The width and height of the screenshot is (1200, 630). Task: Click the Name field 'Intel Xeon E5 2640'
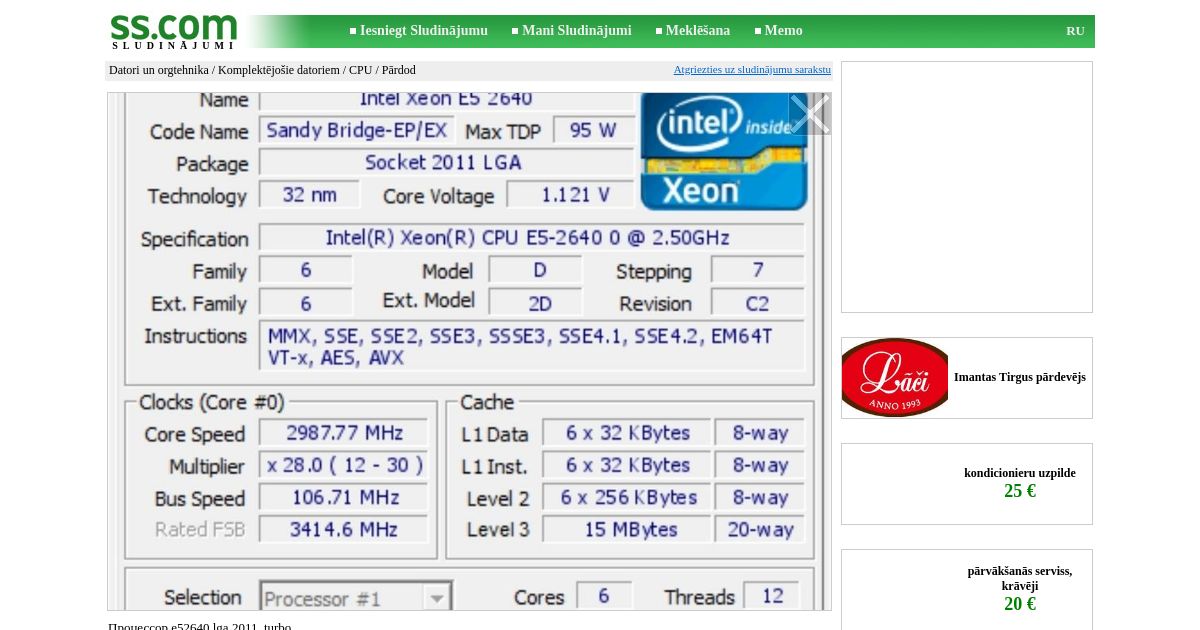point(446,99)
